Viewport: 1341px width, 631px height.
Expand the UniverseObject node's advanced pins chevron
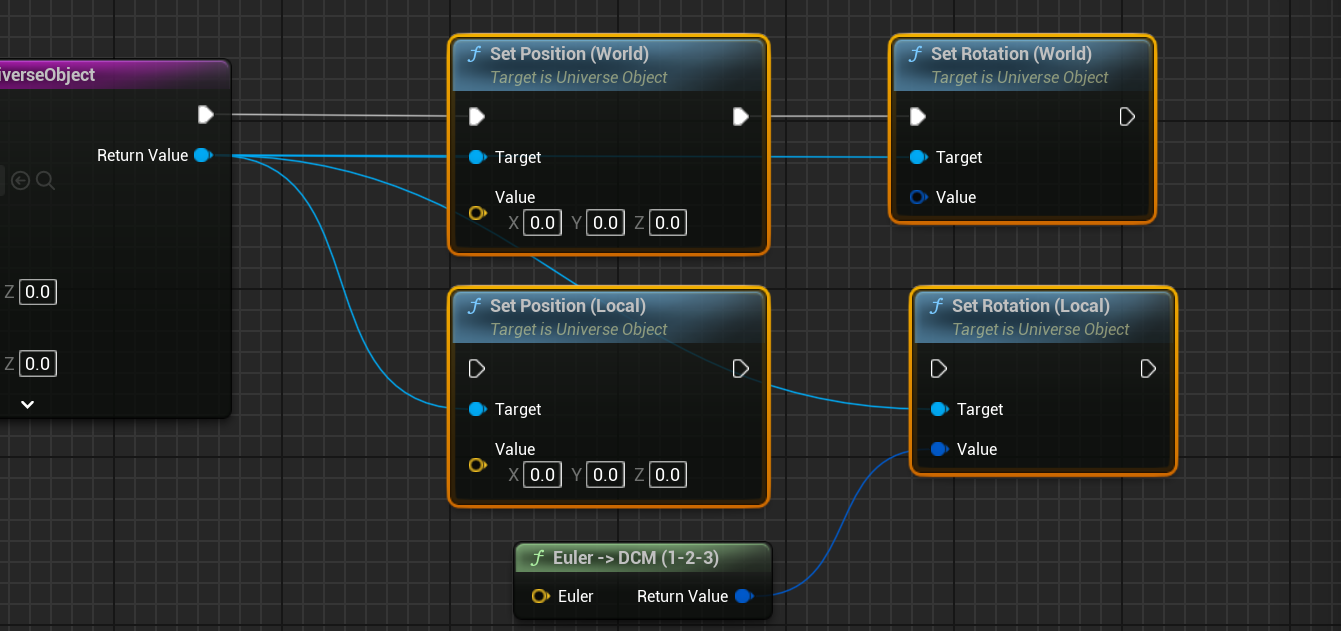pyautogui.click(x=28, y=404)
